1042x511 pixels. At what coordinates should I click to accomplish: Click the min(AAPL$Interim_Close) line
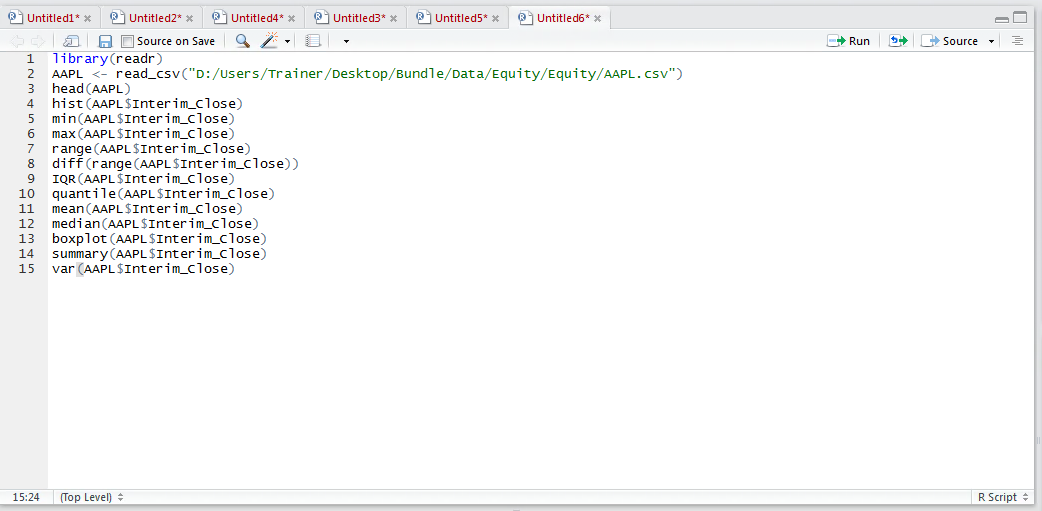[143, 119]
